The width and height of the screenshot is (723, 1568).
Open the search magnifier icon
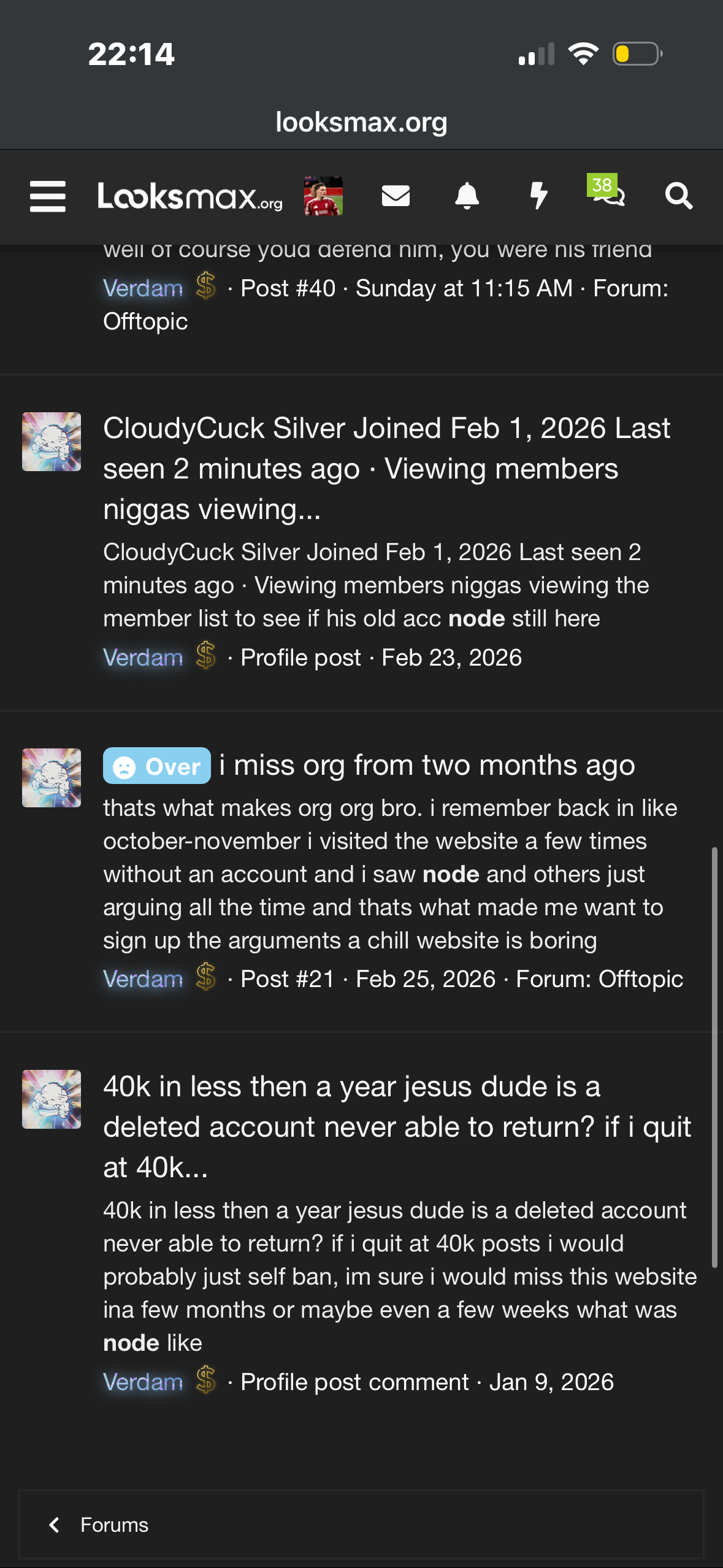(x=679, y=196)
